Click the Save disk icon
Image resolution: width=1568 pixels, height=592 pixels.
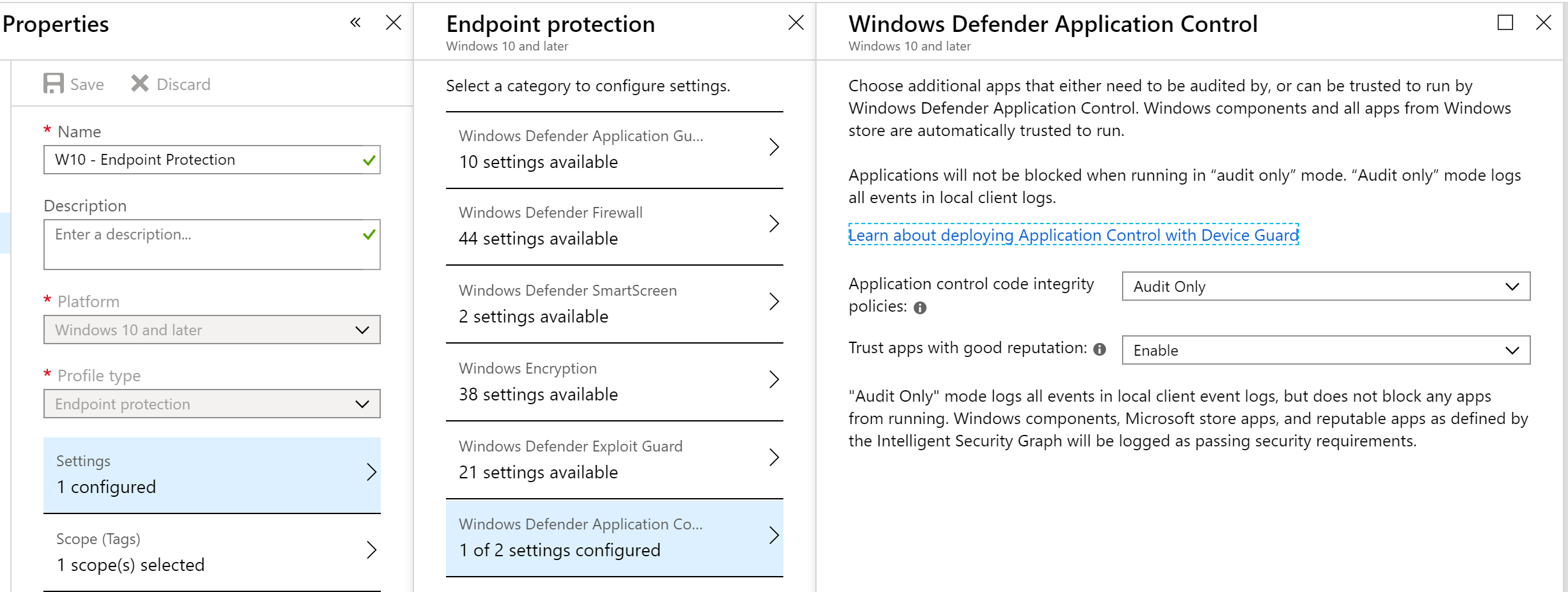(54, 84)
